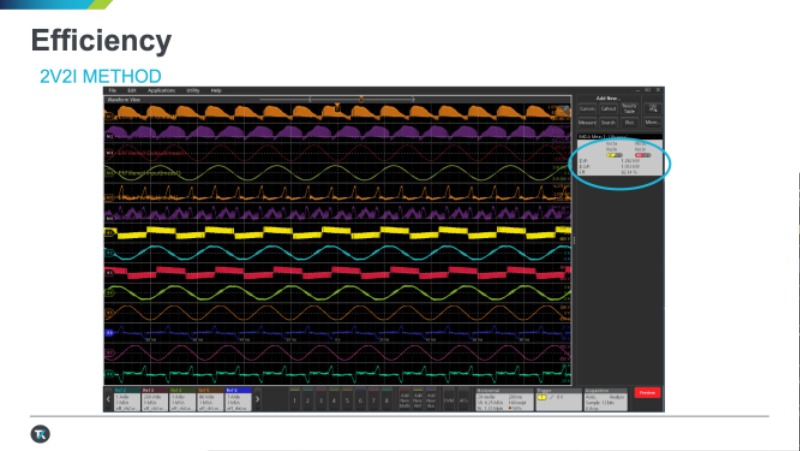
Task: Turn on channel 2 button
Action: click(x=308, y=400)
